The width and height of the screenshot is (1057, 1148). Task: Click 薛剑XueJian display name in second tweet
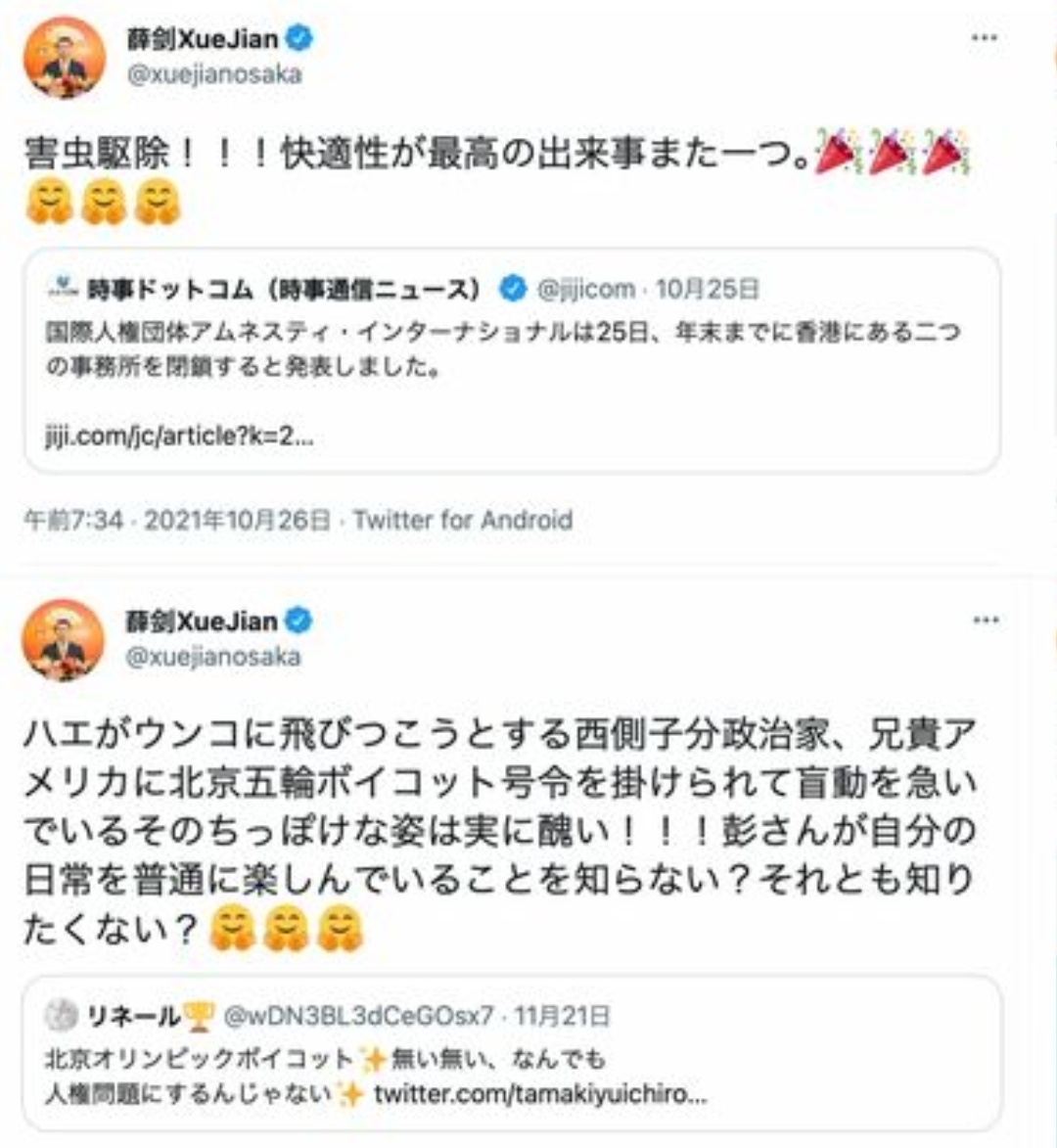[202, 620]
